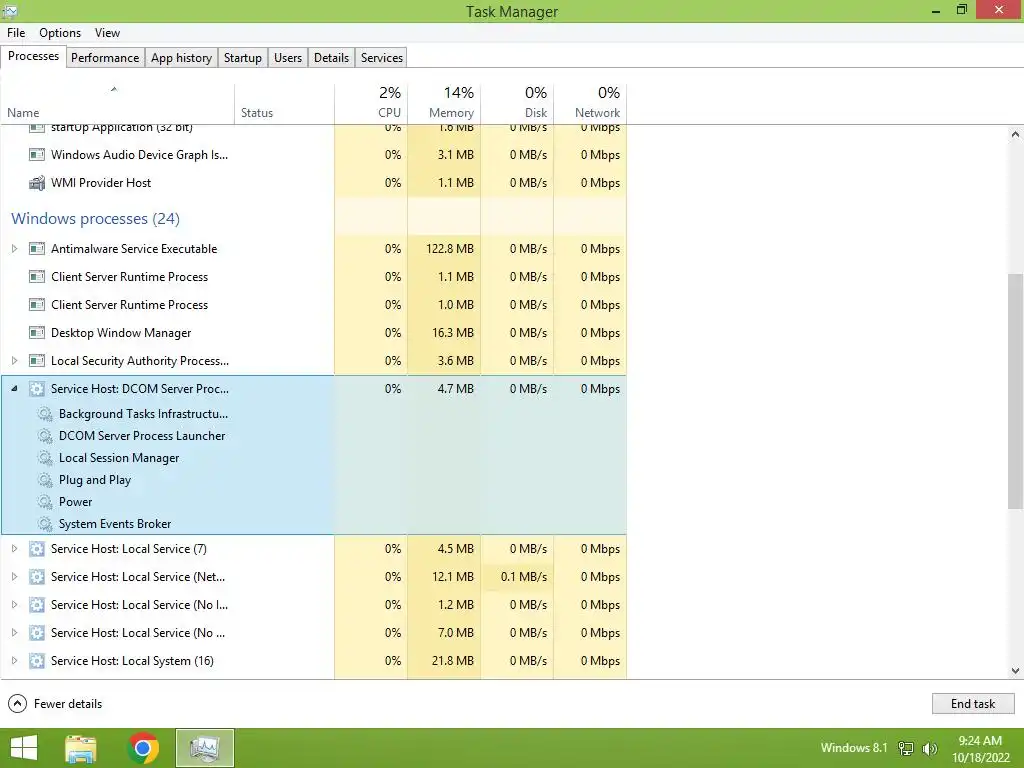Click the Desktop Window Manager process icon
This screenshot has height=768, width=1024.
(37, 333)
